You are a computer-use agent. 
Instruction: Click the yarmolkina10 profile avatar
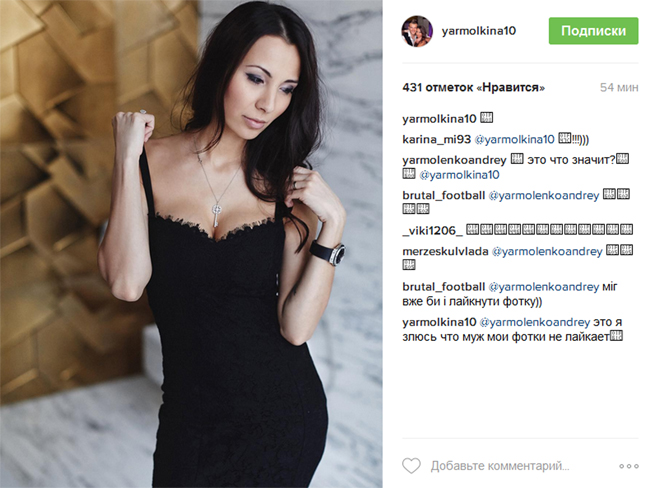pos(417,31)
